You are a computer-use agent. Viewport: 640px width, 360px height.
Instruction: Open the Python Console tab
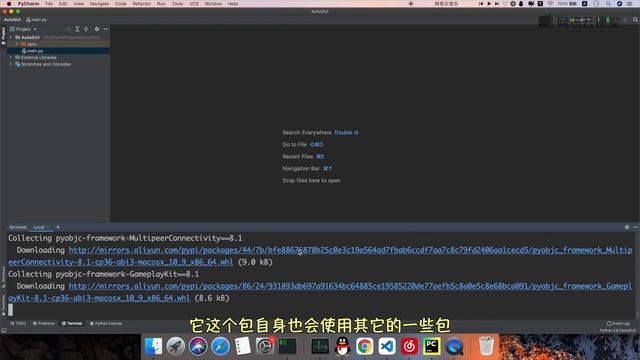click(106, 323)
